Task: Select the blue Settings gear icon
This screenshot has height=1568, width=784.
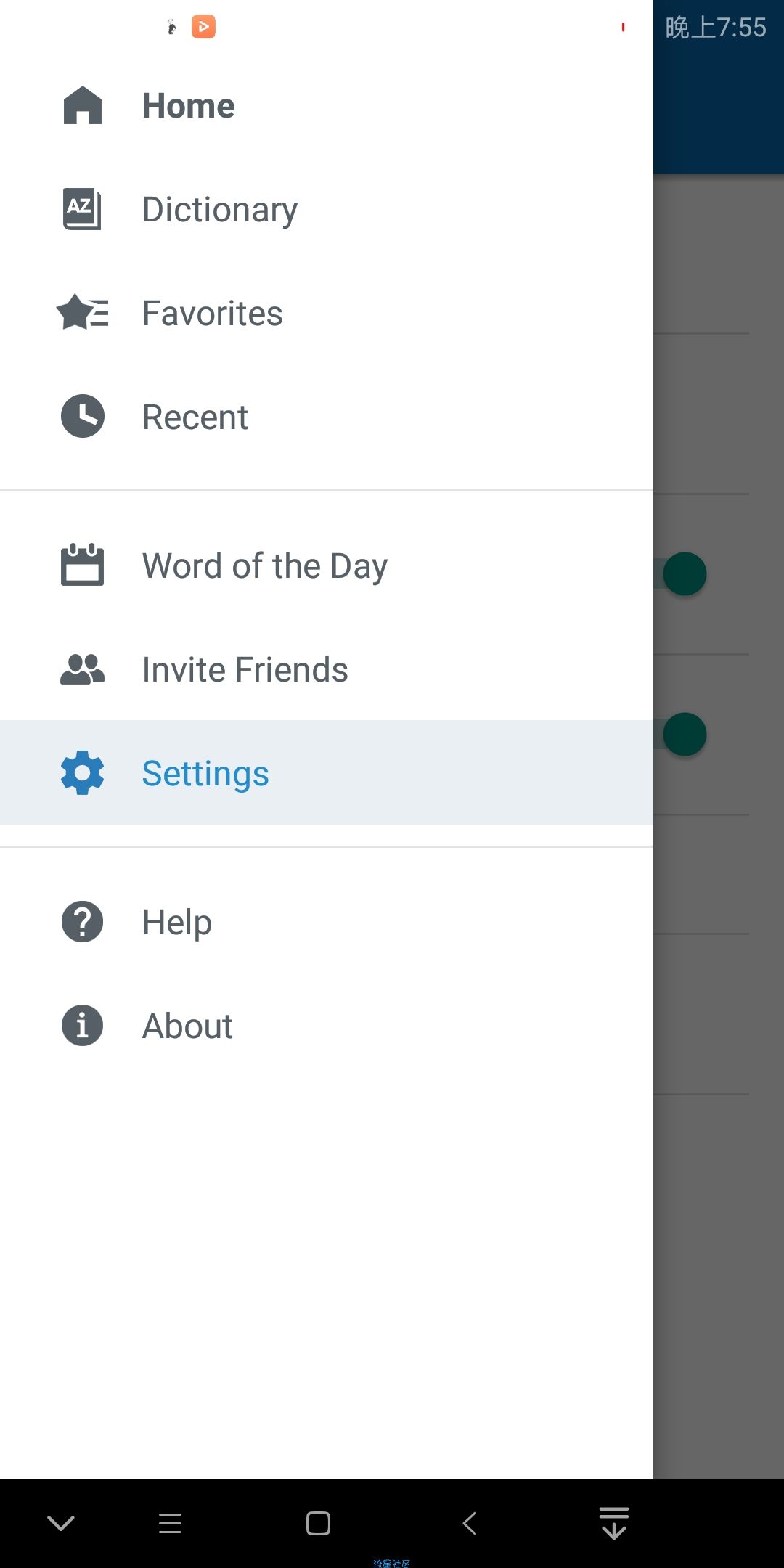Action: click(82, 772)
